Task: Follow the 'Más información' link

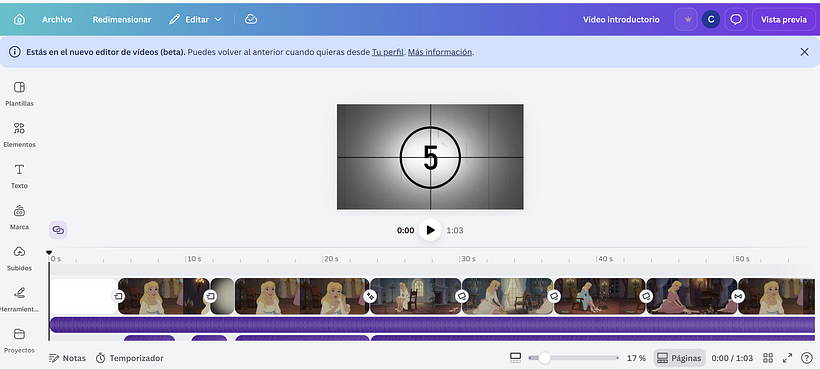Action: click(440, 52)
